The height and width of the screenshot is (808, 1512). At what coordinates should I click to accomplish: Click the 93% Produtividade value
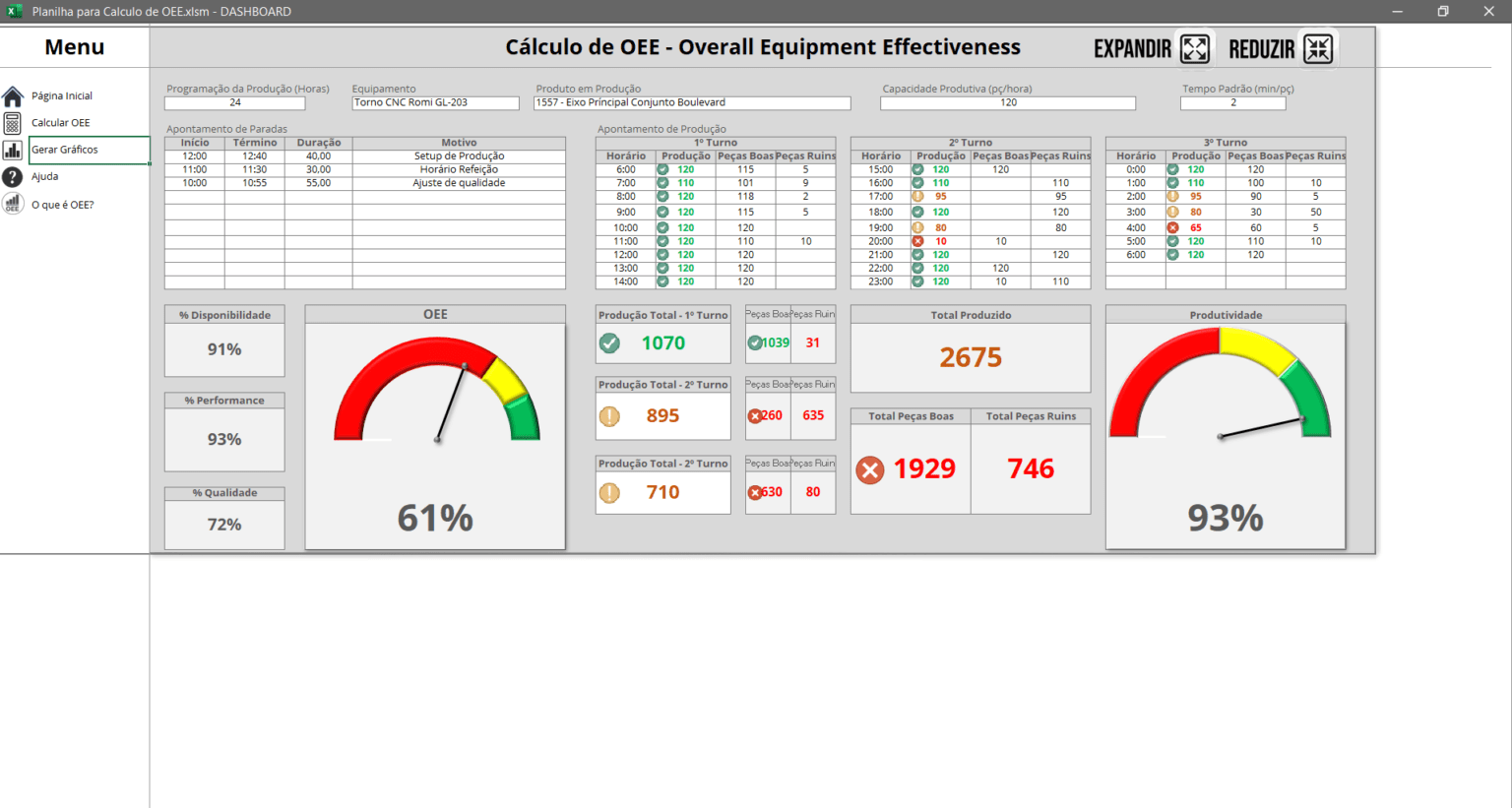(1226, 518)
